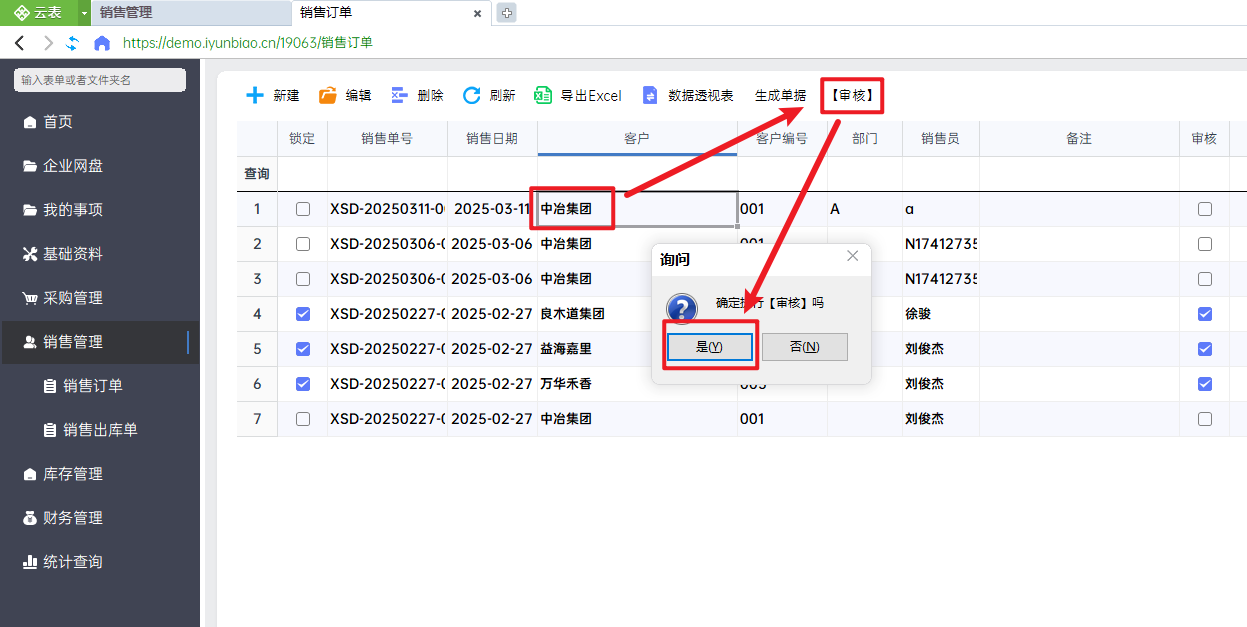The image size is (1247, 627).
Task: Click the 销售单号 column header
Action: click(387, 139)
